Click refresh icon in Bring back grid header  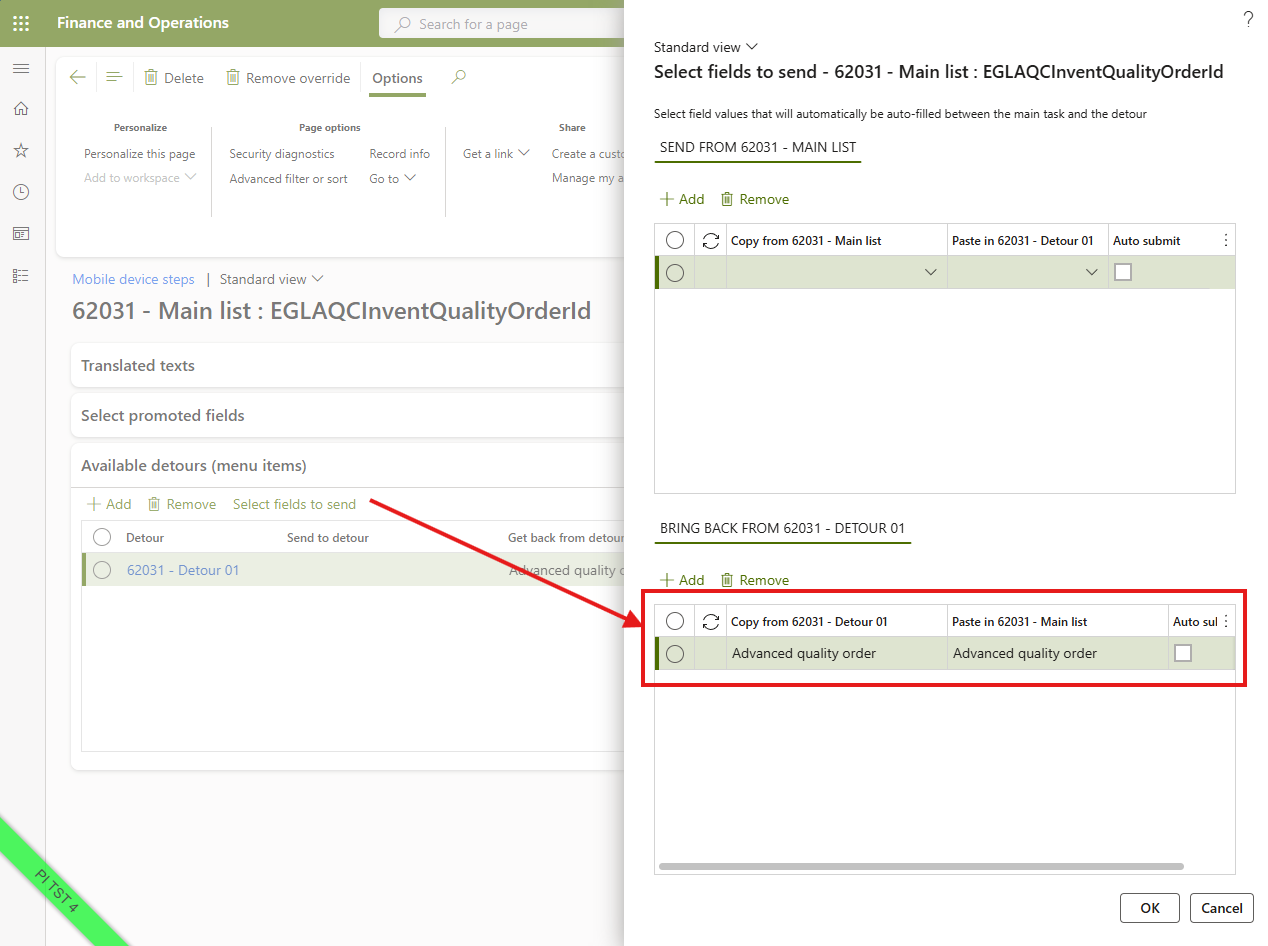711,622
